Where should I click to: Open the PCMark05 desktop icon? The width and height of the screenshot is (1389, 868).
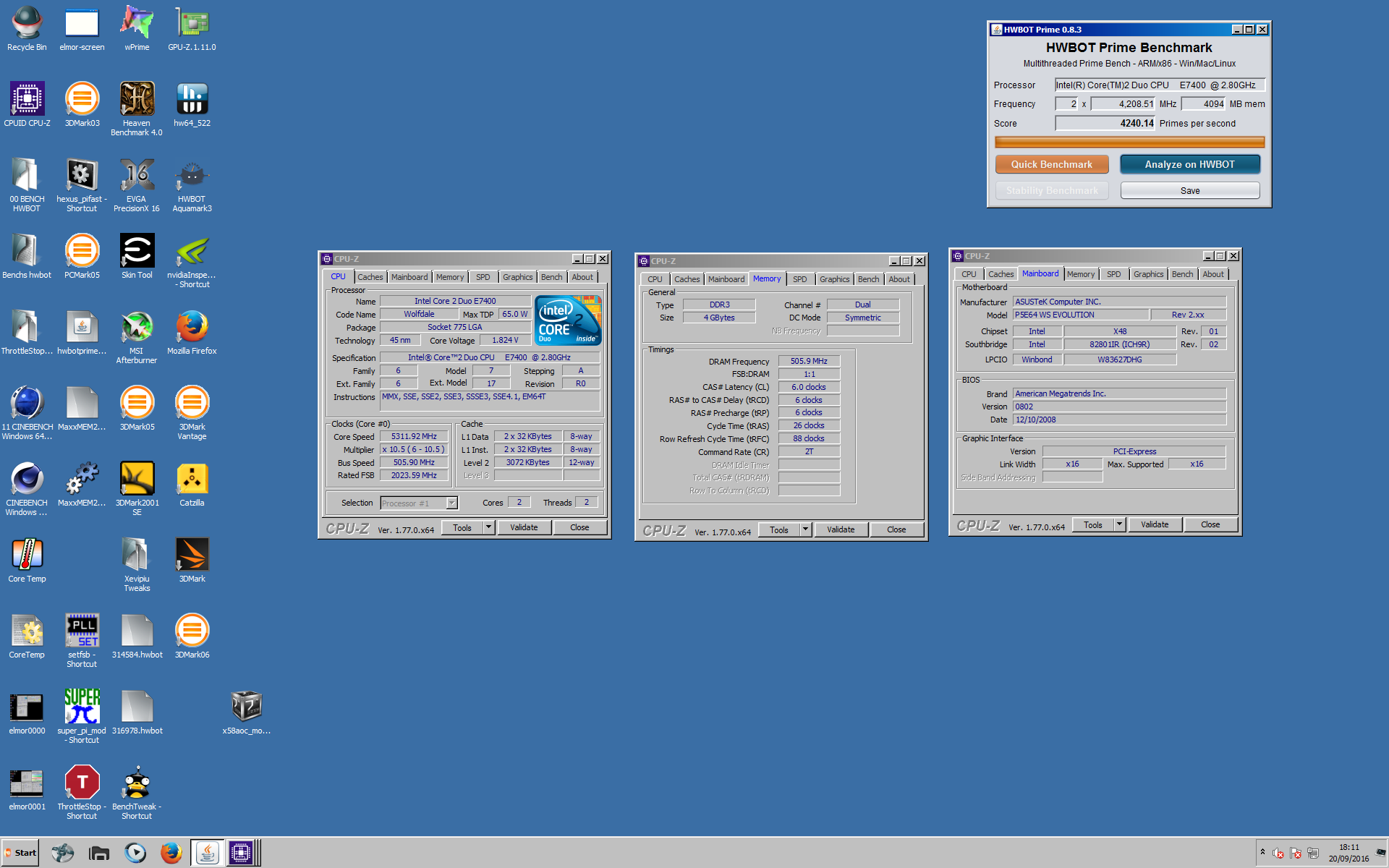pos(82,257)
